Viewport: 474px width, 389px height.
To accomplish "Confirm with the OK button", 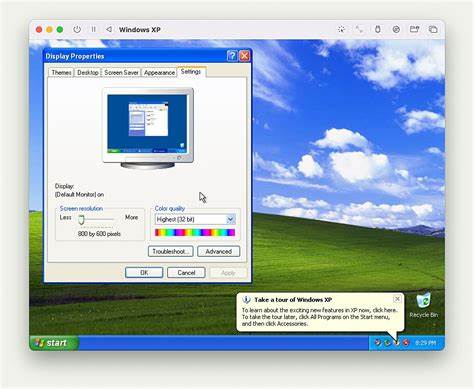I will pos(144,272).
